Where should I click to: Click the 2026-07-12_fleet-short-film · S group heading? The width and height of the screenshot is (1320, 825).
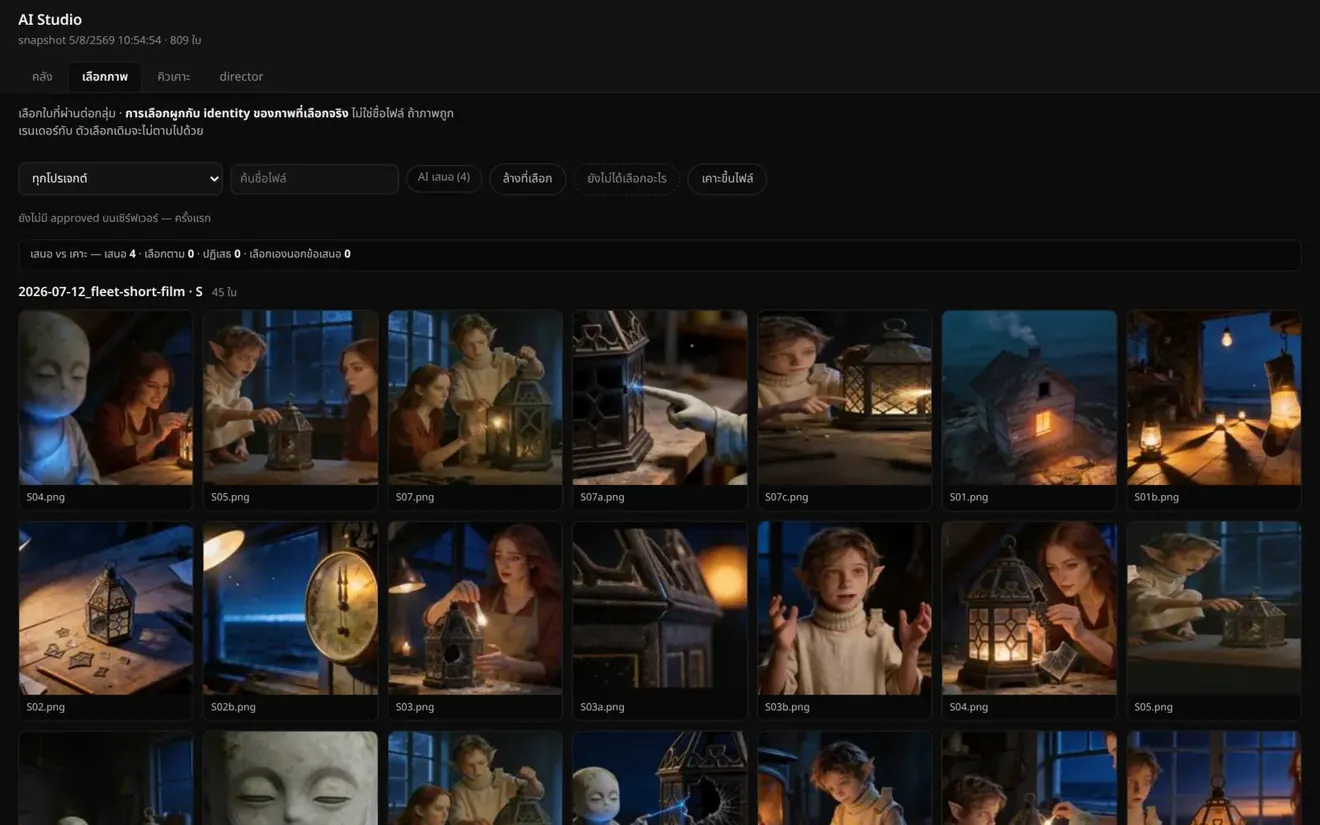point(110,291)
